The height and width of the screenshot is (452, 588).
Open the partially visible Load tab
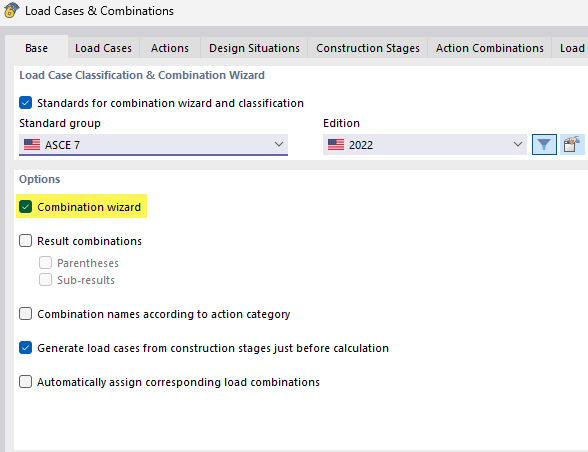click(x=570, y=48)
